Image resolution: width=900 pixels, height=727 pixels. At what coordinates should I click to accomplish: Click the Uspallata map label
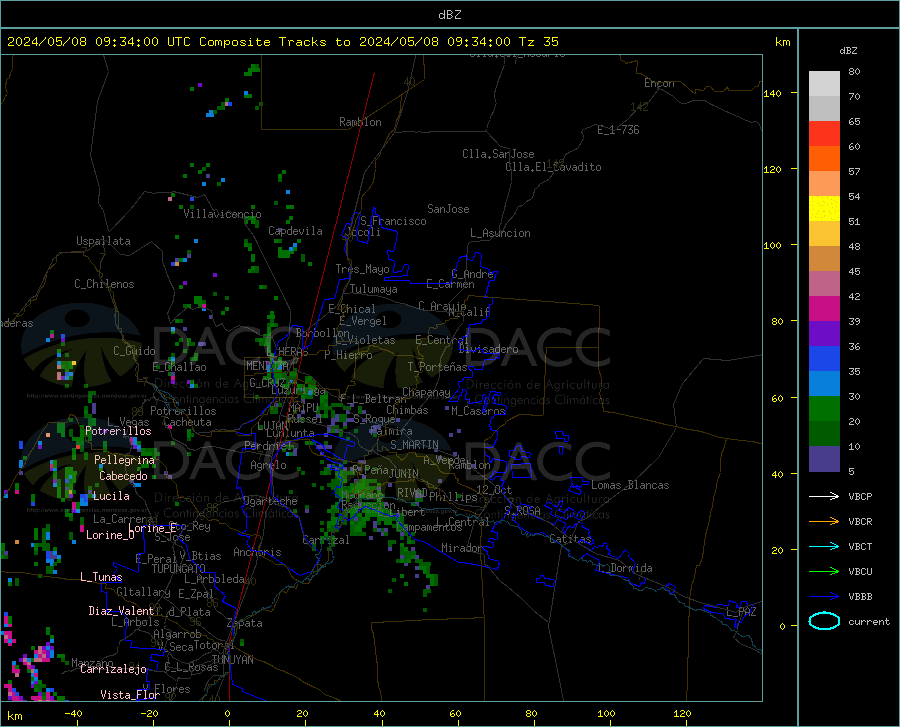point(103,241)
